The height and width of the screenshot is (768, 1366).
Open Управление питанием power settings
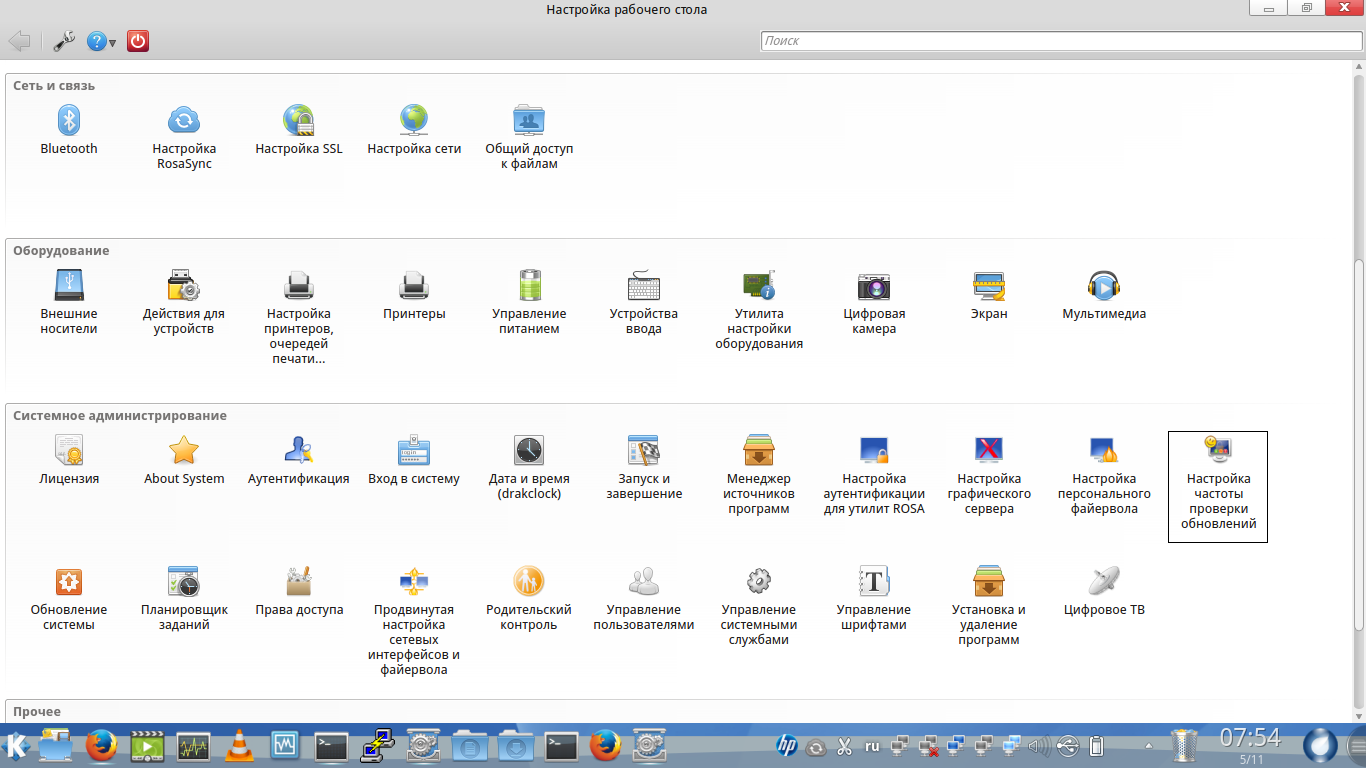[529, 287]
